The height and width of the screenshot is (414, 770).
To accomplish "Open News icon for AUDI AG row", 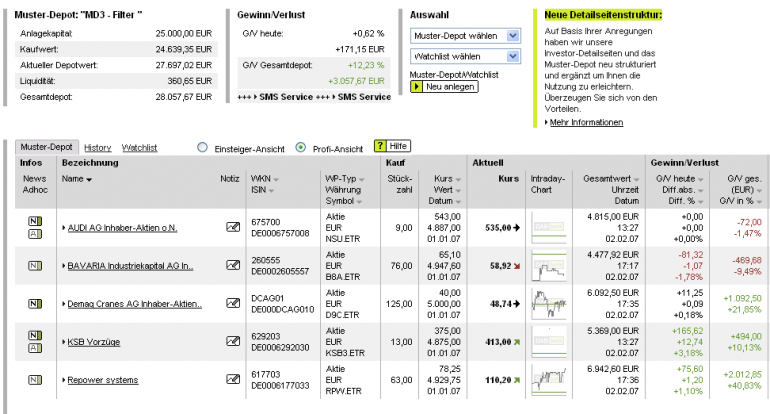I will [x=35, y=221].
